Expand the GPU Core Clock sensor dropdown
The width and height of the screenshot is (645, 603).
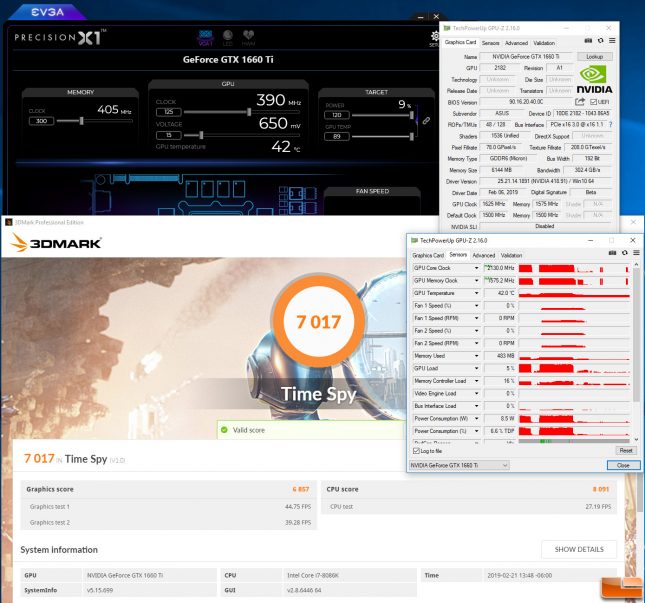[476, 268]
